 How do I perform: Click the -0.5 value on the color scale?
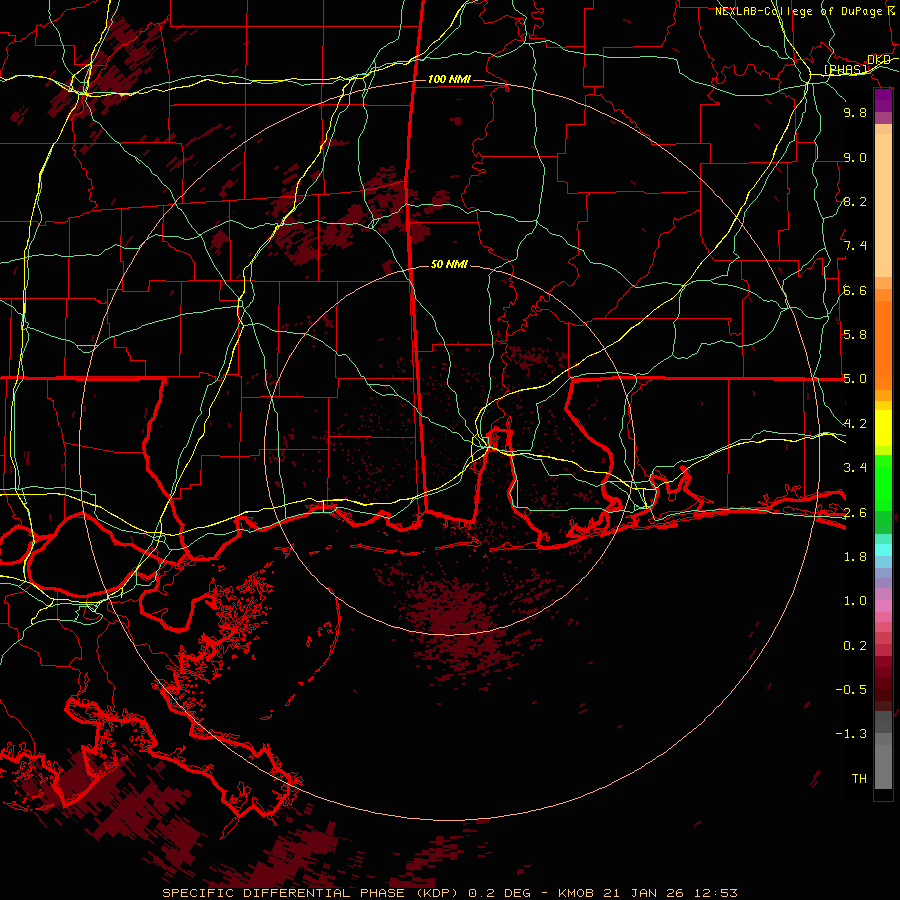coord(851,690)
